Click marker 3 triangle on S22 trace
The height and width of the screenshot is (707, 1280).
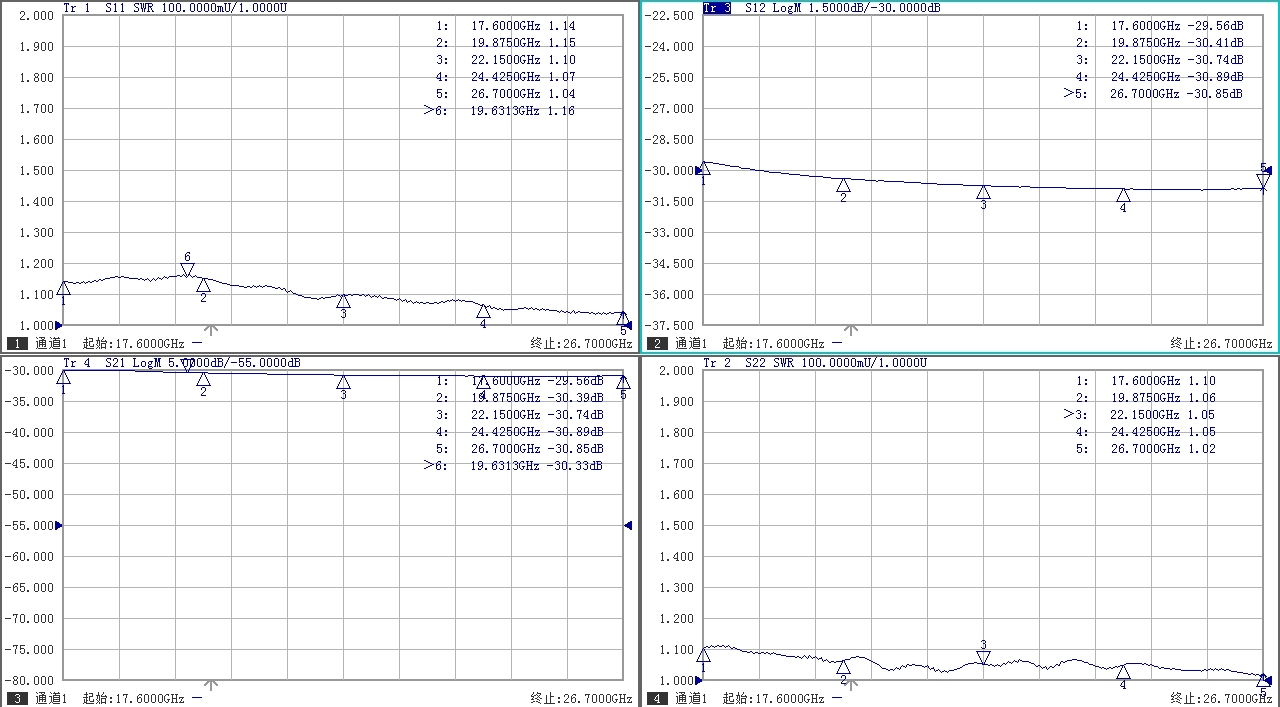(x=983, y=657)
